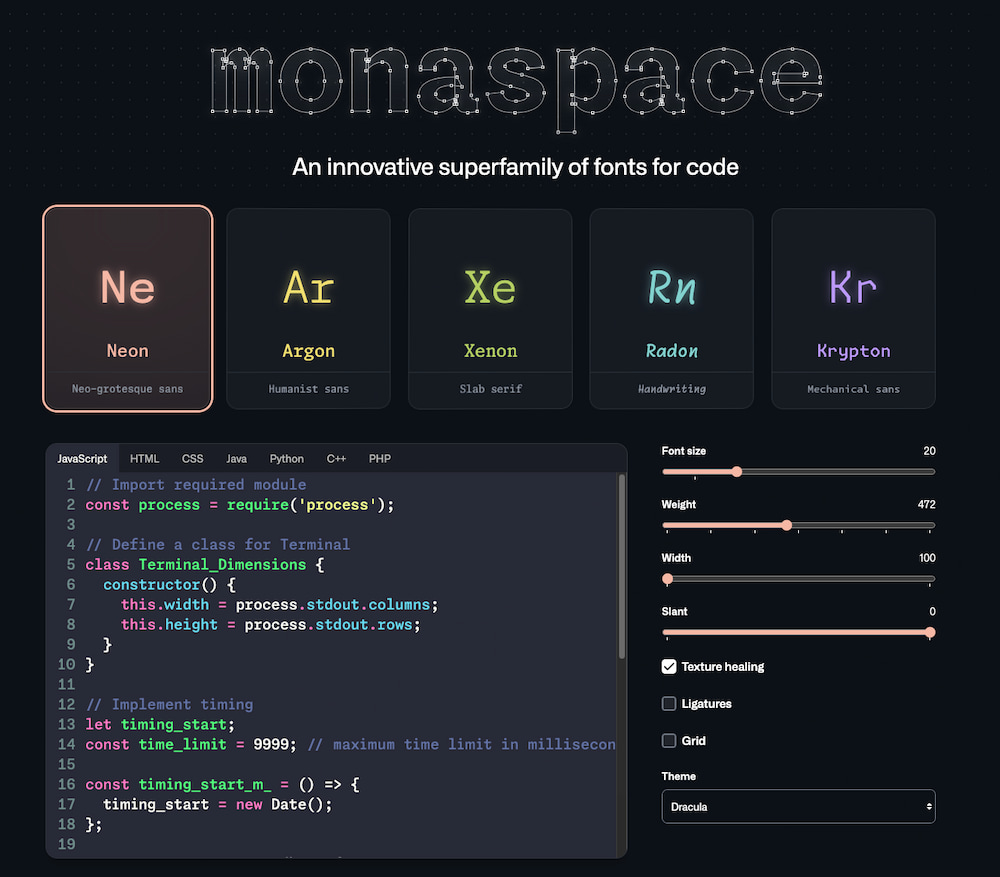
Task: Click the code editor vertical scrollbar
Action: [622, 566]
